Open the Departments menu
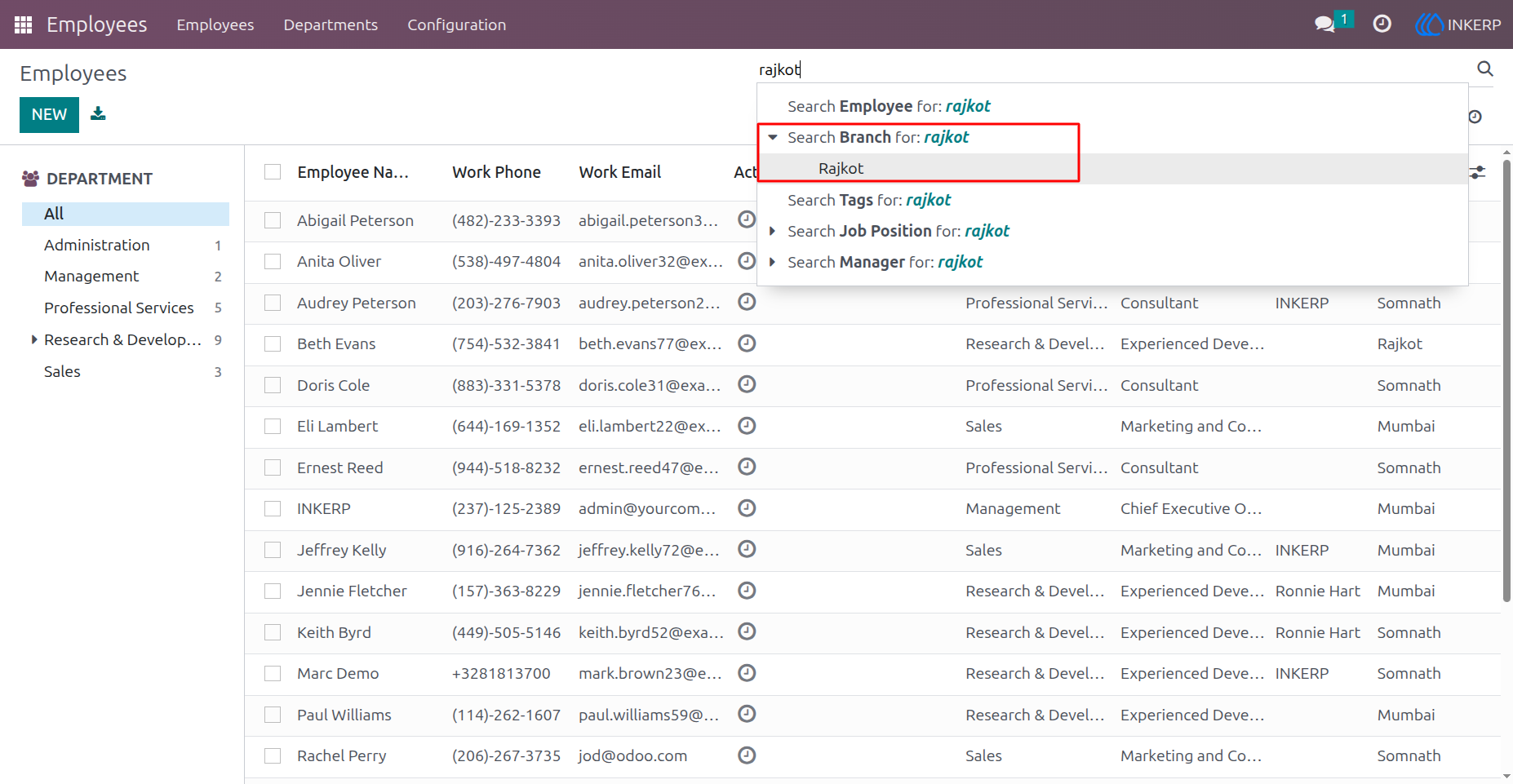This screenshot has height=784, width=1513. click(x=331, y=24)
